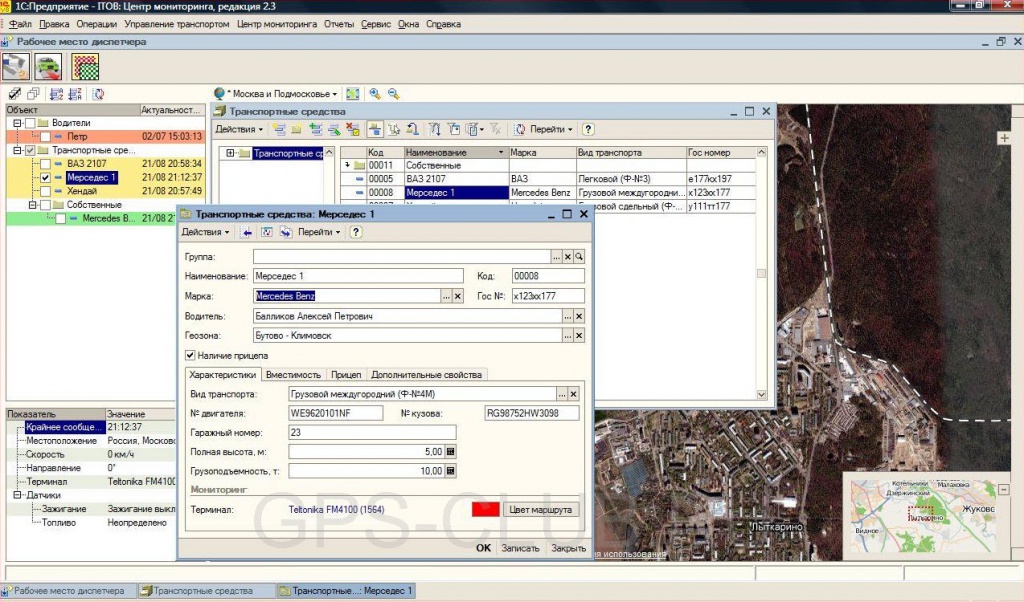The height and width of the screenshot is (602, 1024).
Task: Click the help question mark in list window toolbar
Action: (x=588, y=129)
